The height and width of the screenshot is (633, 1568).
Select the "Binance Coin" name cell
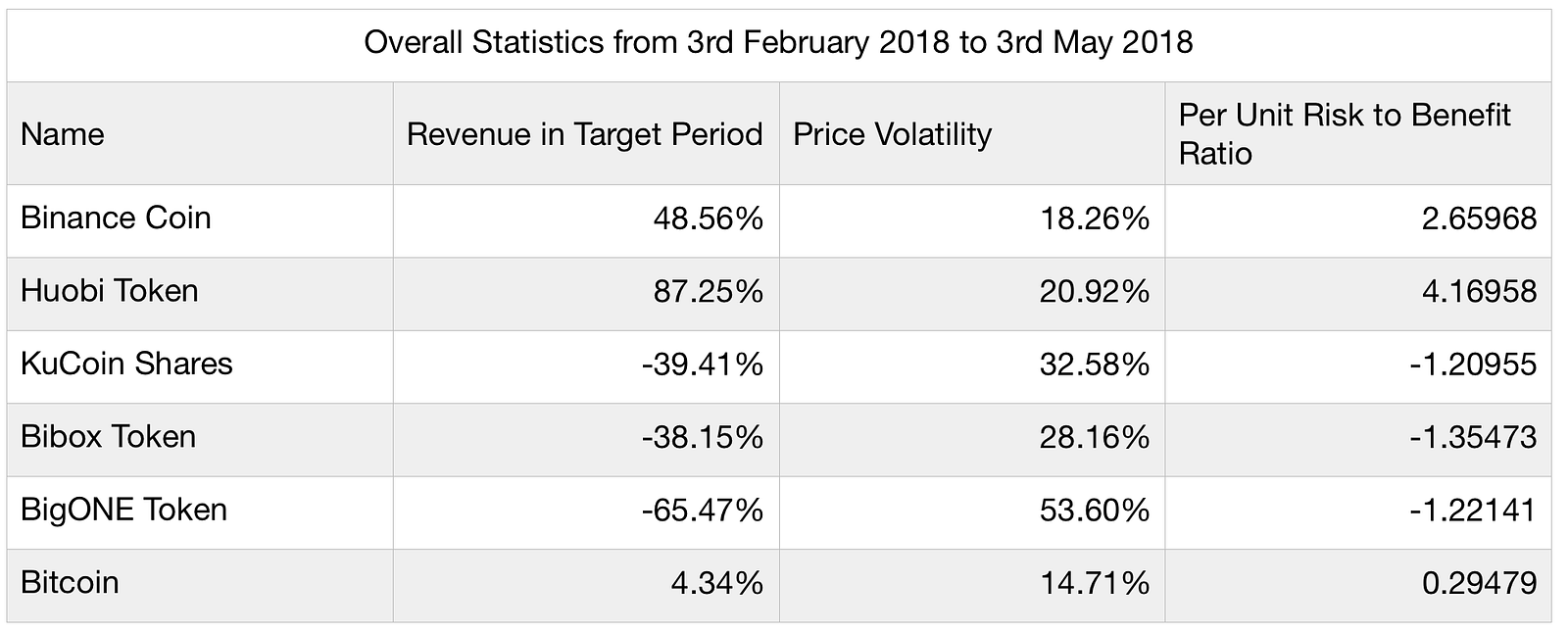116,218
